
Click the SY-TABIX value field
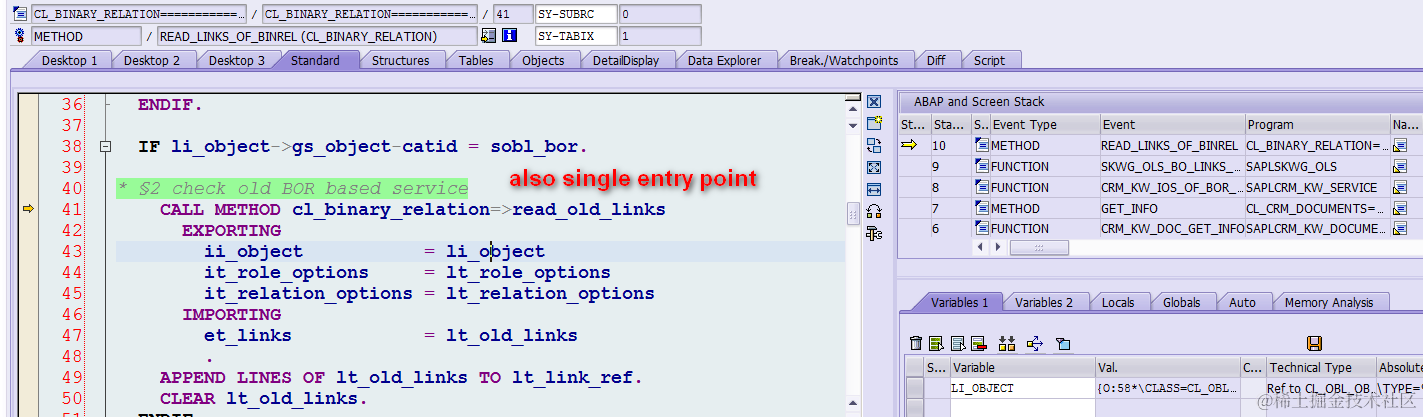(x=660, y=36)
